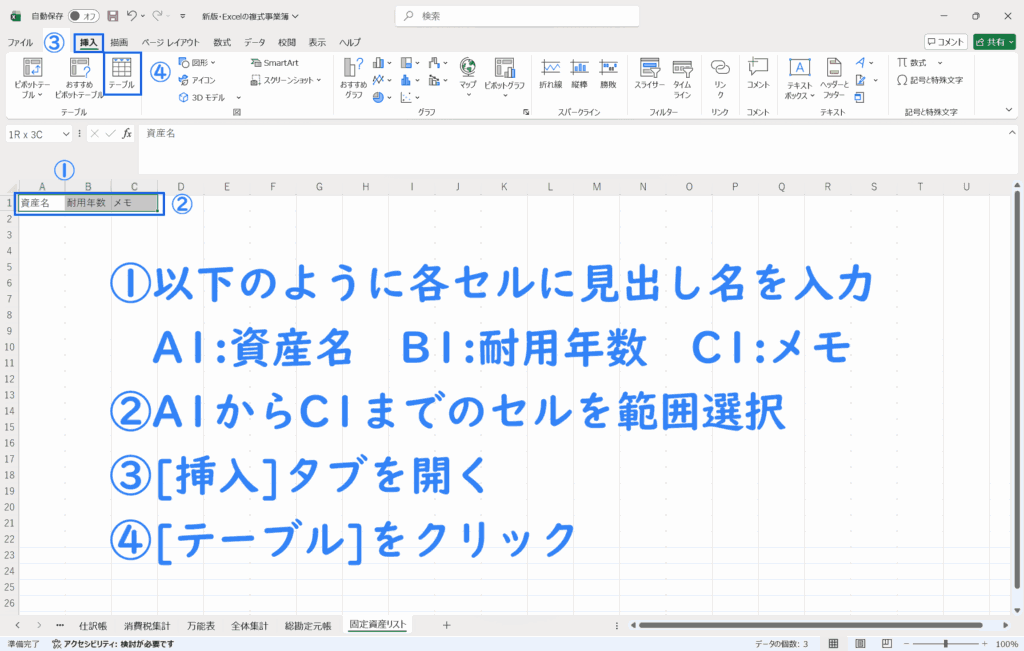Open the 数式 (Formulas) ribbon tab
Screen dimensions: 1024x651
coord(222,42)
